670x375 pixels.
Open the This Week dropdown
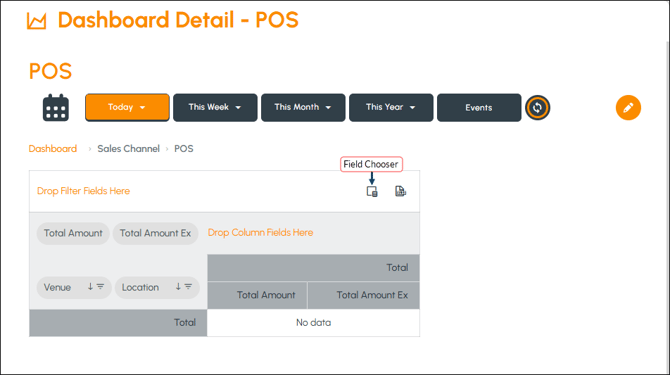pyautogui.click(x=215, y=107)
